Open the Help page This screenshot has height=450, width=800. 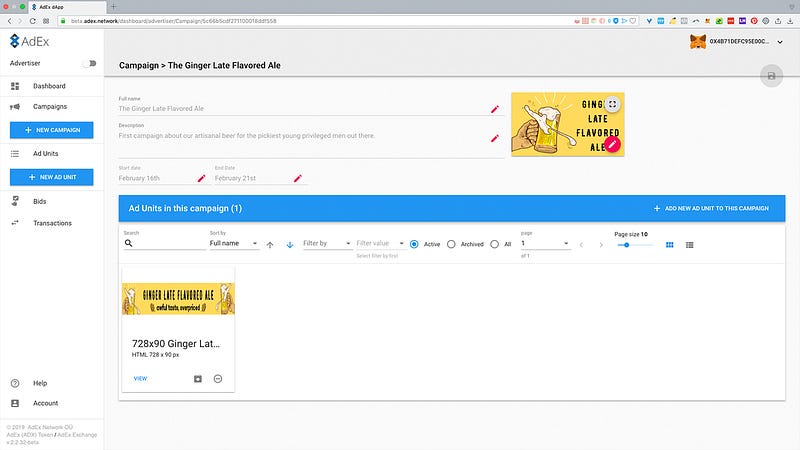[x=40, y=383]
